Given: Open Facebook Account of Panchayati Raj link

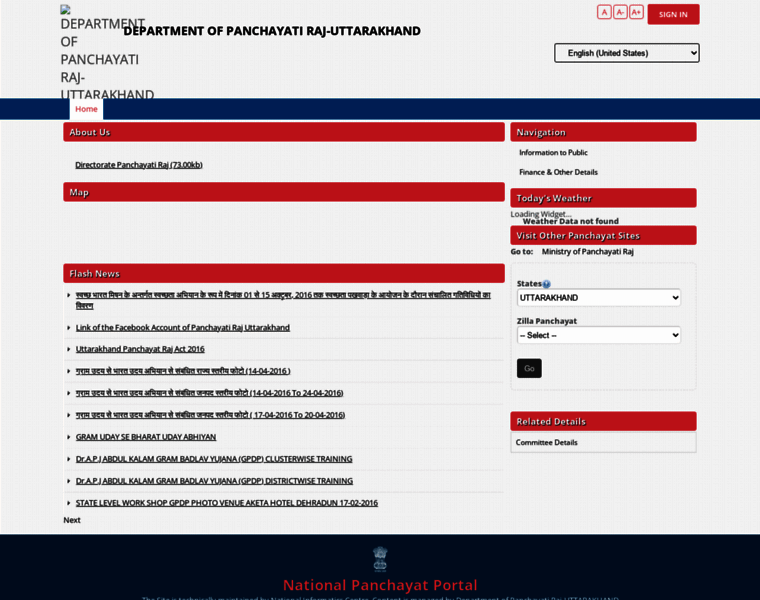Looking at the screenshot, I should coord(183,328).
